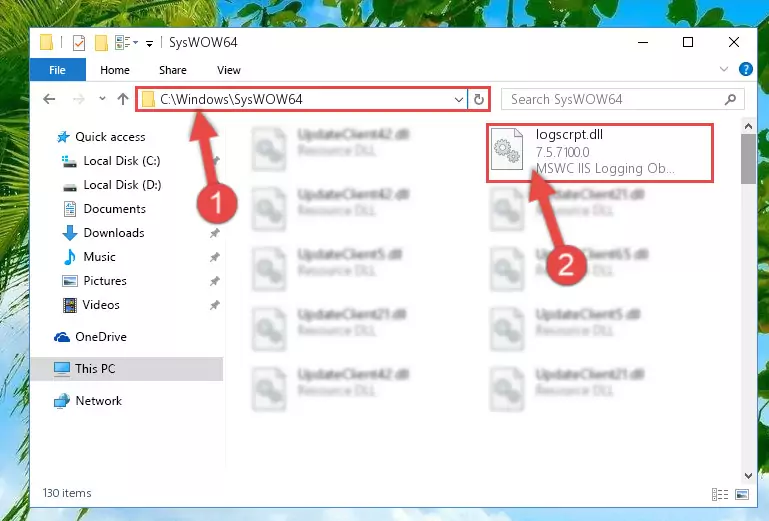The image size is (769, 521).
Task: Click the scrollbar up arrow
Action: tap(748, 126)
